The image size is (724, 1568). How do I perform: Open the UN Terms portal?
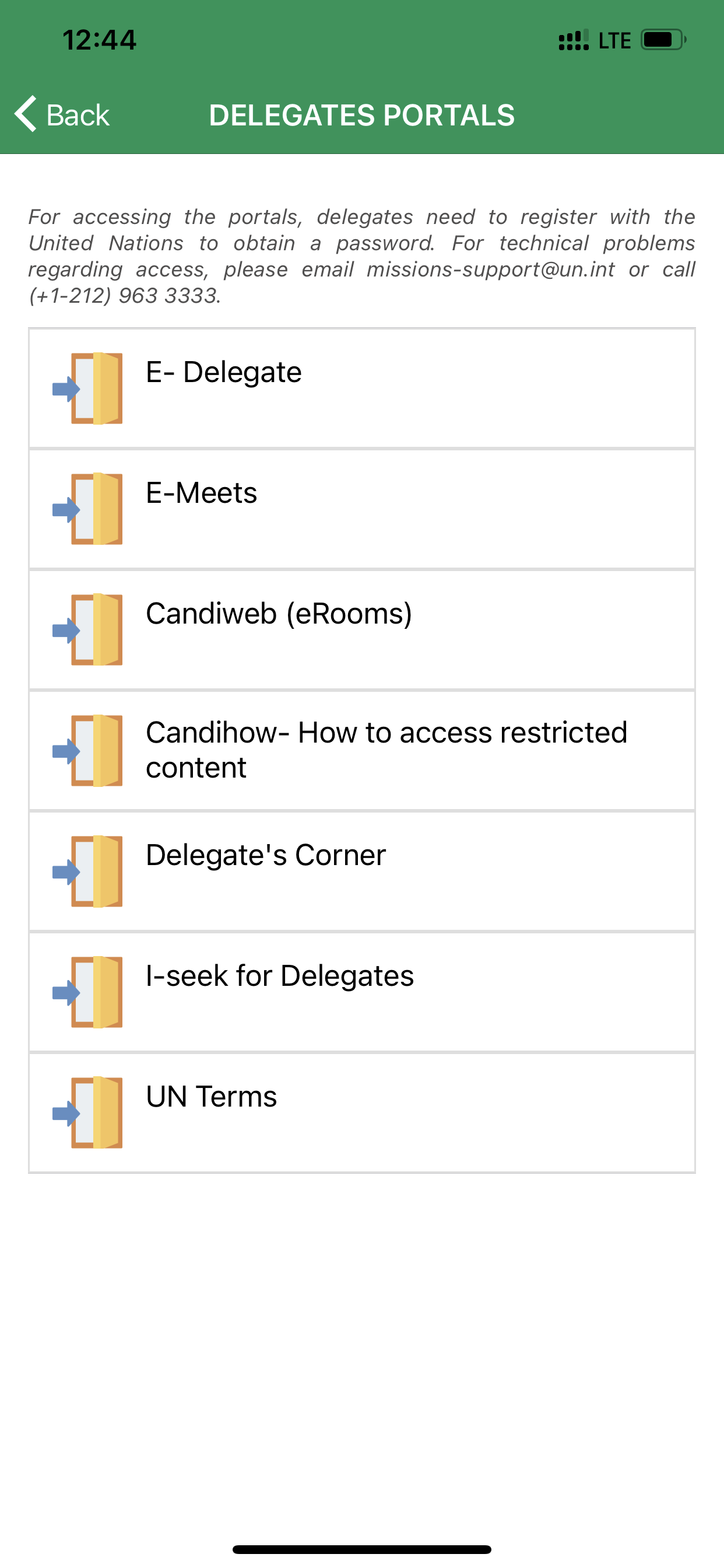pos(211,1097)
